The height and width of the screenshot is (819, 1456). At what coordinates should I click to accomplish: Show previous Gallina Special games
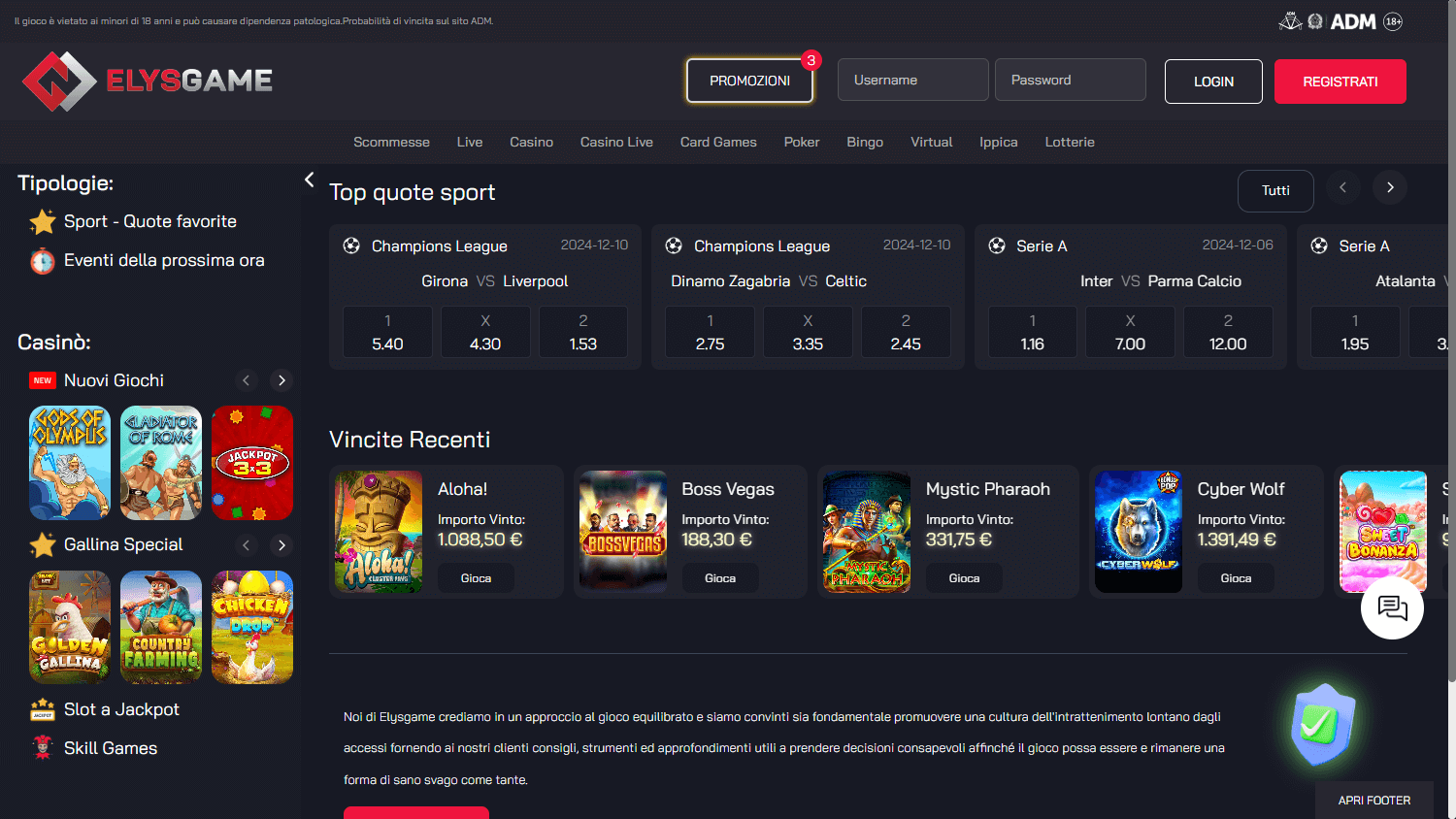pos(247,545)
